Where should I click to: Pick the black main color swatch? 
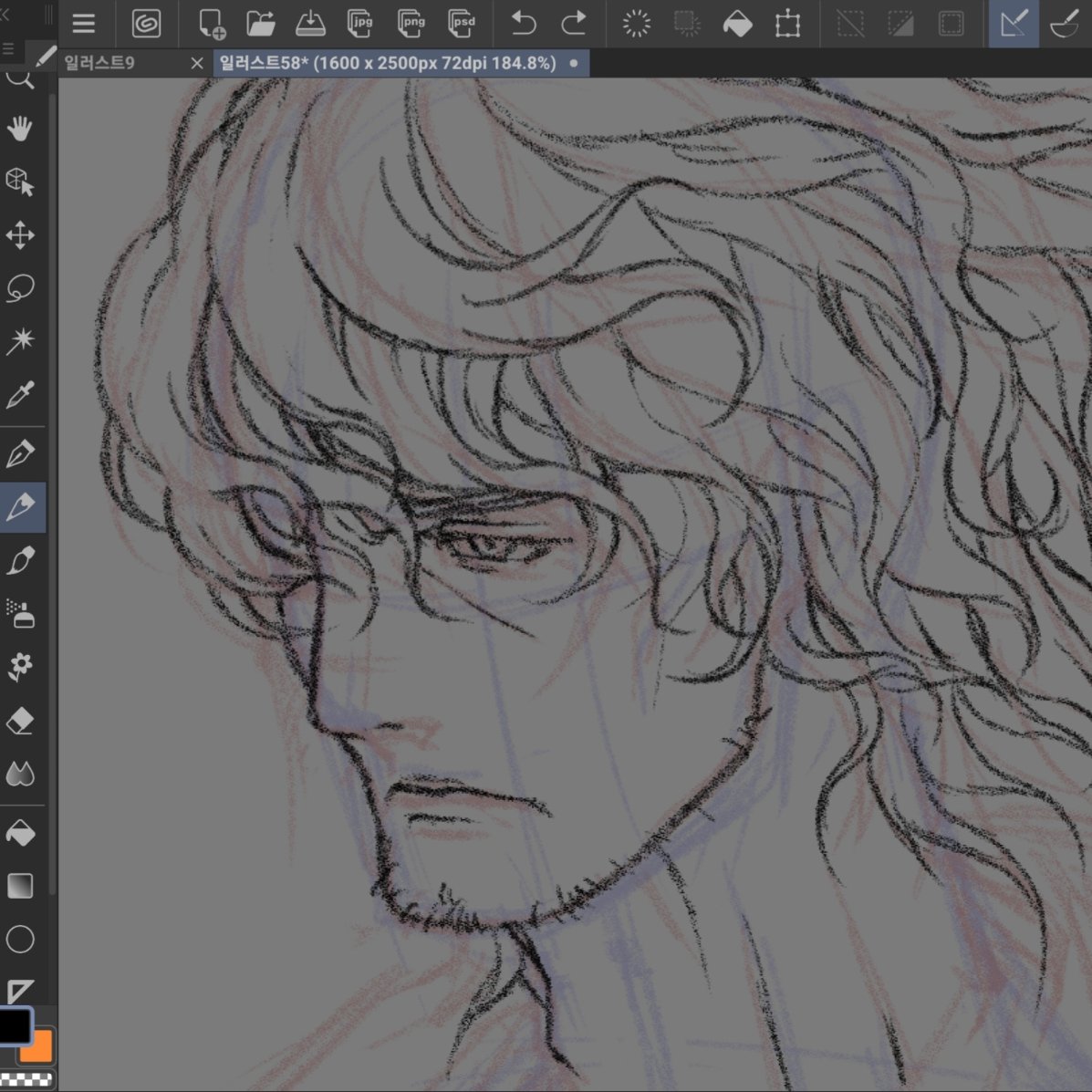point(15,1025)
